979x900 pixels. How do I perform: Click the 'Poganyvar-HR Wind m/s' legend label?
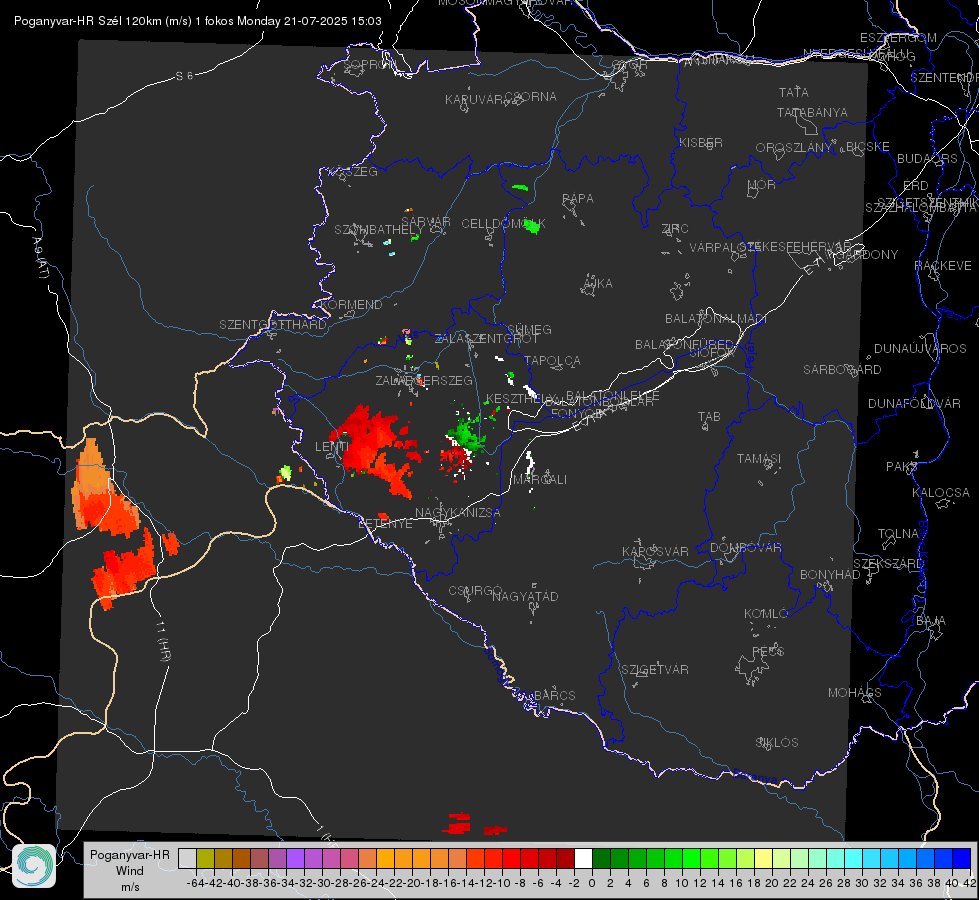tap(130, 870)
